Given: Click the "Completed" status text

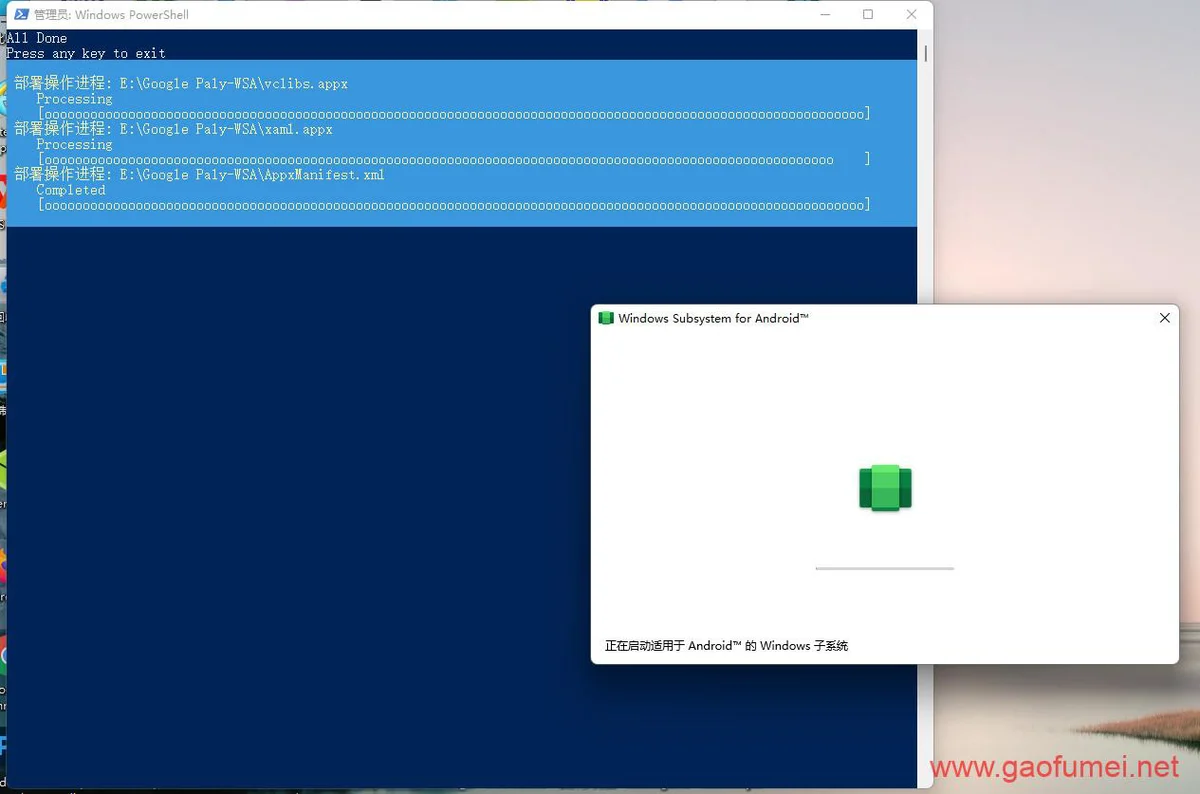Looking at the screenshot, I should tap(70, 190).
